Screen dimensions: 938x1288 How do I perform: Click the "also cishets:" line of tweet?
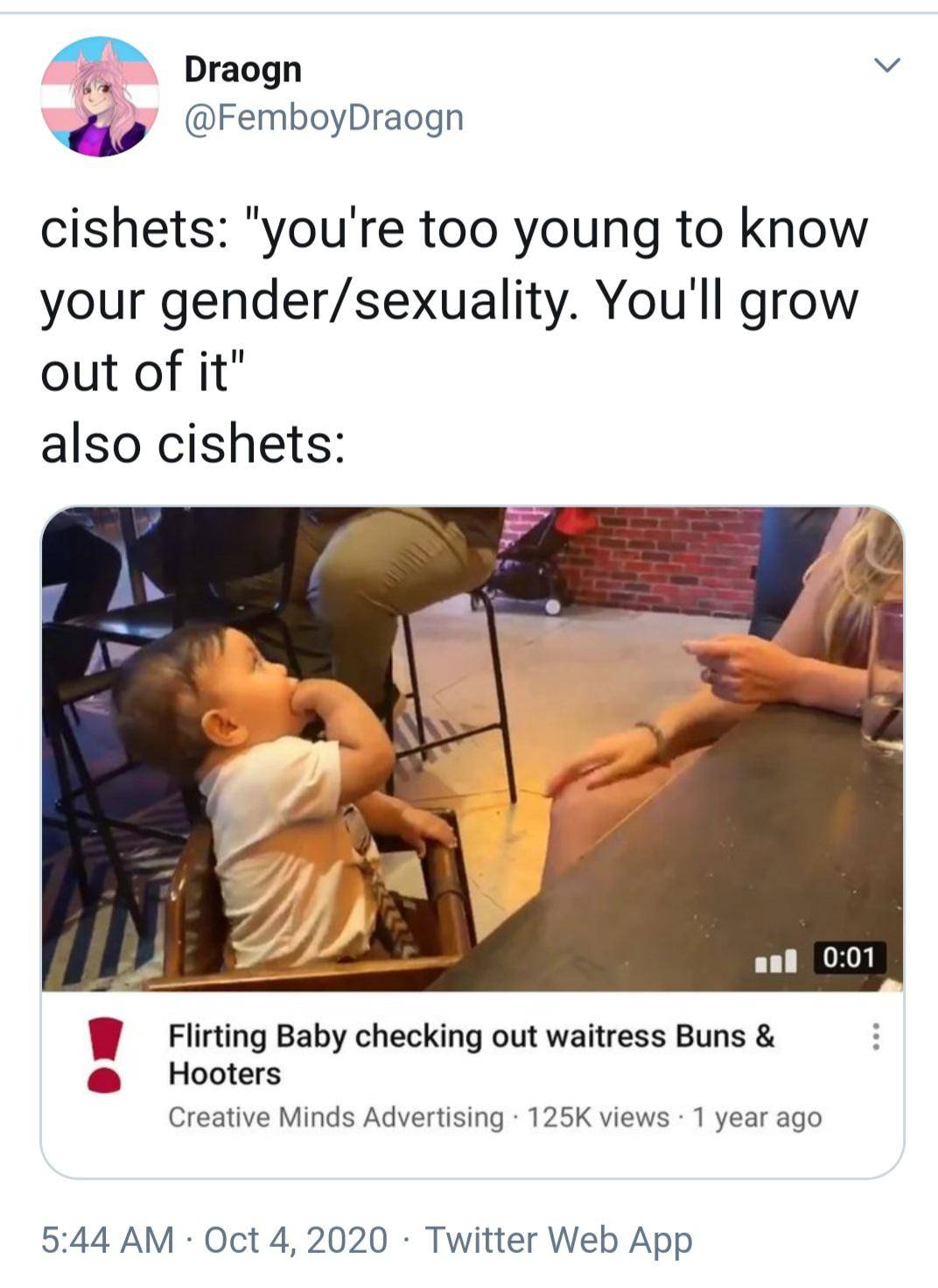click(192, 443)
